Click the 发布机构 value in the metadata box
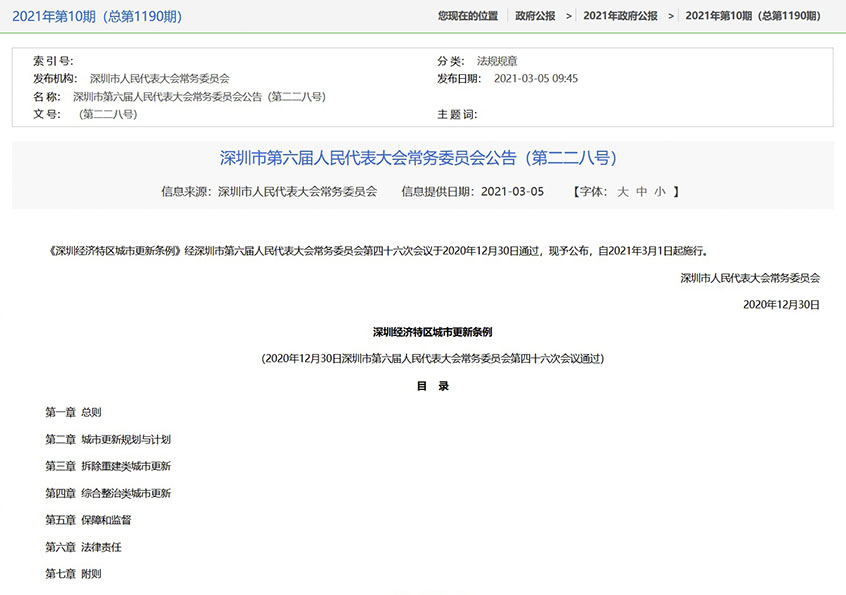 (159, 78)
